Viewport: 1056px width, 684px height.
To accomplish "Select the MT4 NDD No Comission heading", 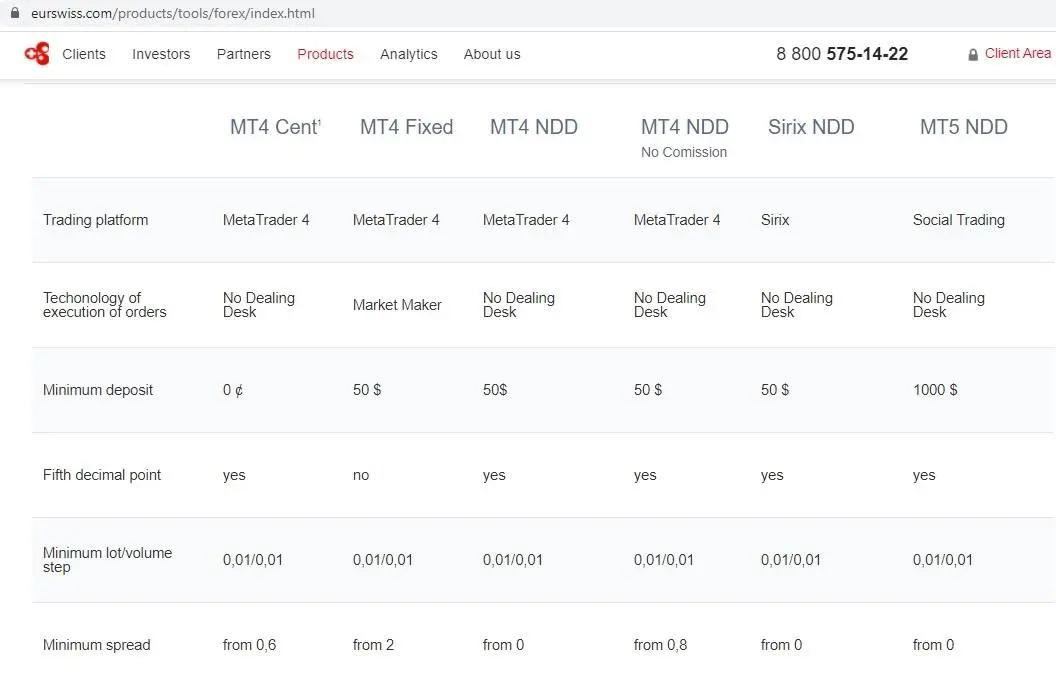I will click(684, 137).
